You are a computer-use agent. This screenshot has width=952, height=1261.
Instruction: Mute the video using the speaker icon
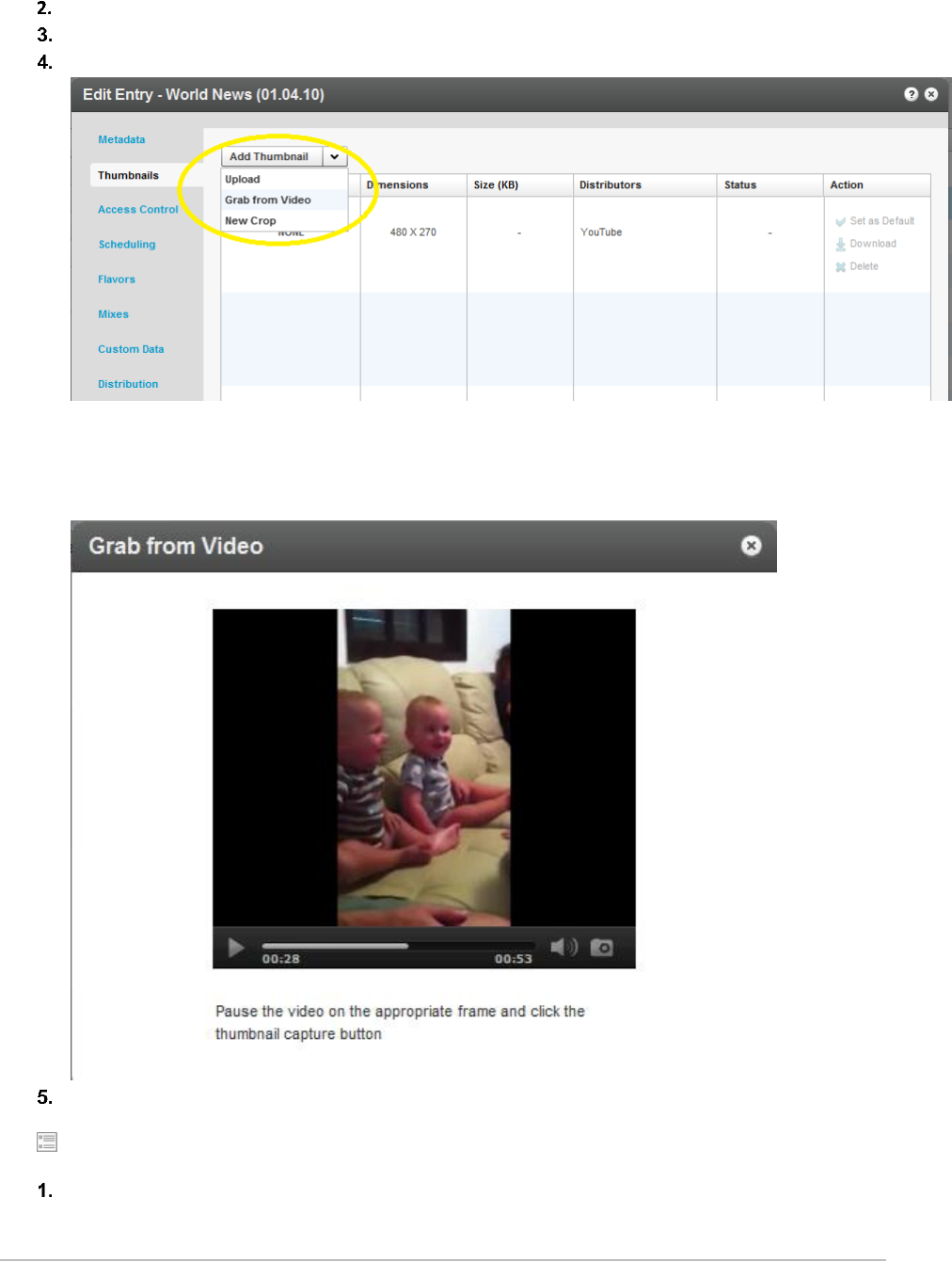click(x=563, y=947)
